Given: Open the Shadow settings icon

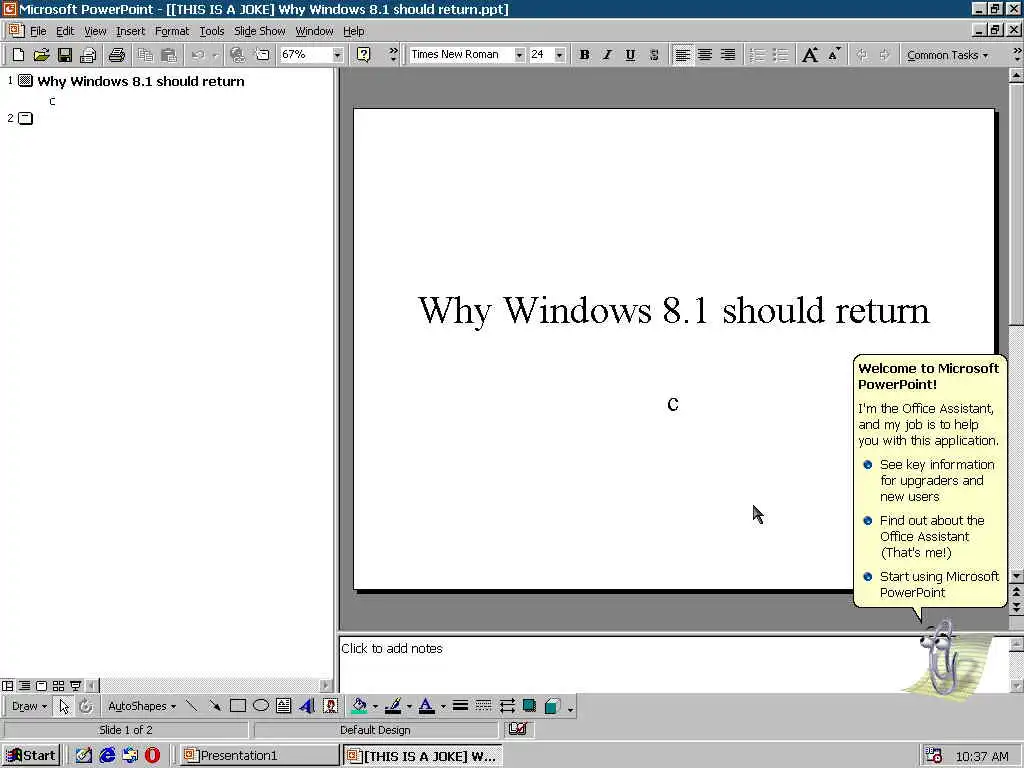Looking at the screenshot, I should coord(530,706).
